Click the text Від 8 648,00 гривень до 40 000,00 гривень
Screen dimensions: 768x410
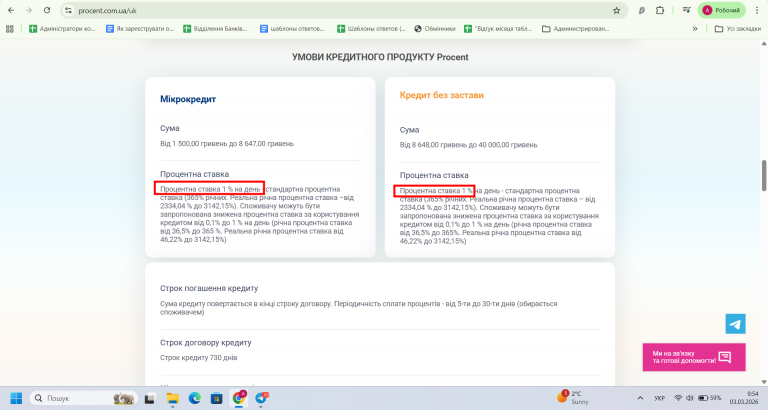[468, 145]
